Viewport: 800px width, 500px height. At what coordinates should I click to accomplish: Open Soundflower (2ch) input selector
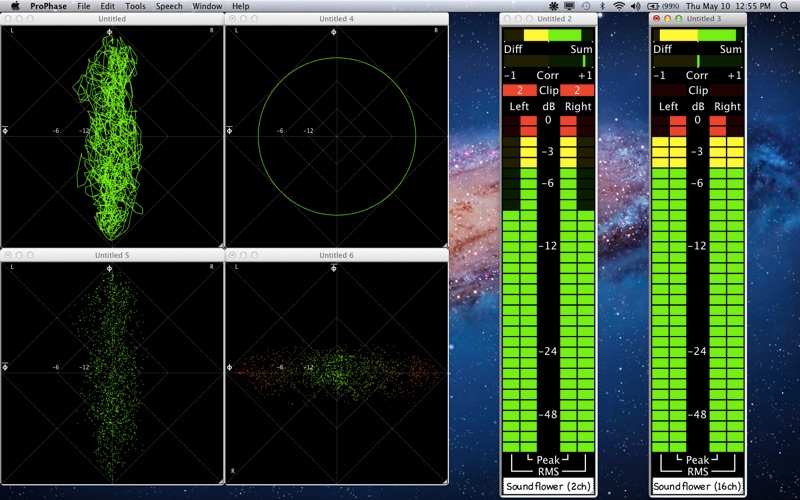[547, 486]
